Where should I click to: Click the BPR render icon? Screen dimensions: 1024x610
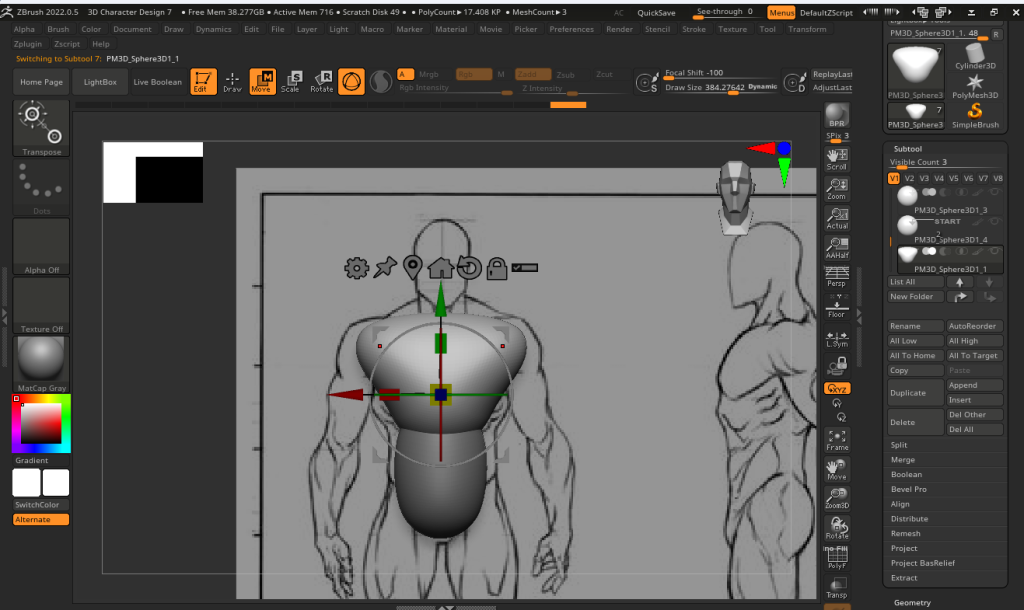click(x=837, y=115)
